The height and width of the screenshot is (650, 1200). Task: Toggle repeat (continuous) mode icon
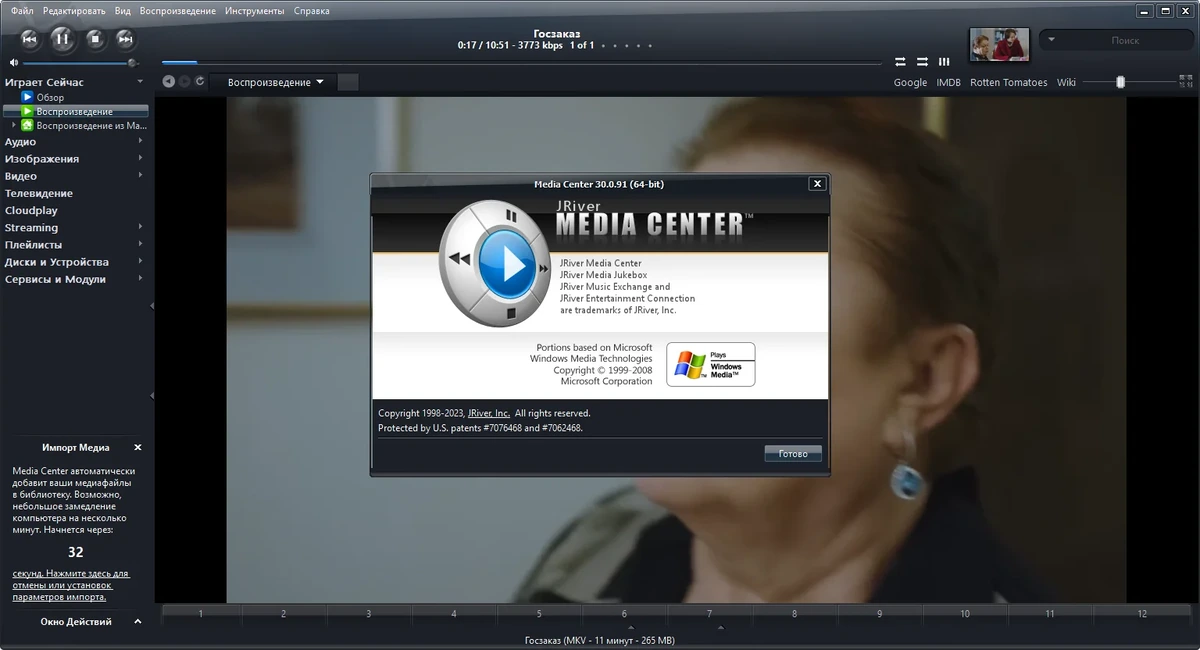point(900,61)
